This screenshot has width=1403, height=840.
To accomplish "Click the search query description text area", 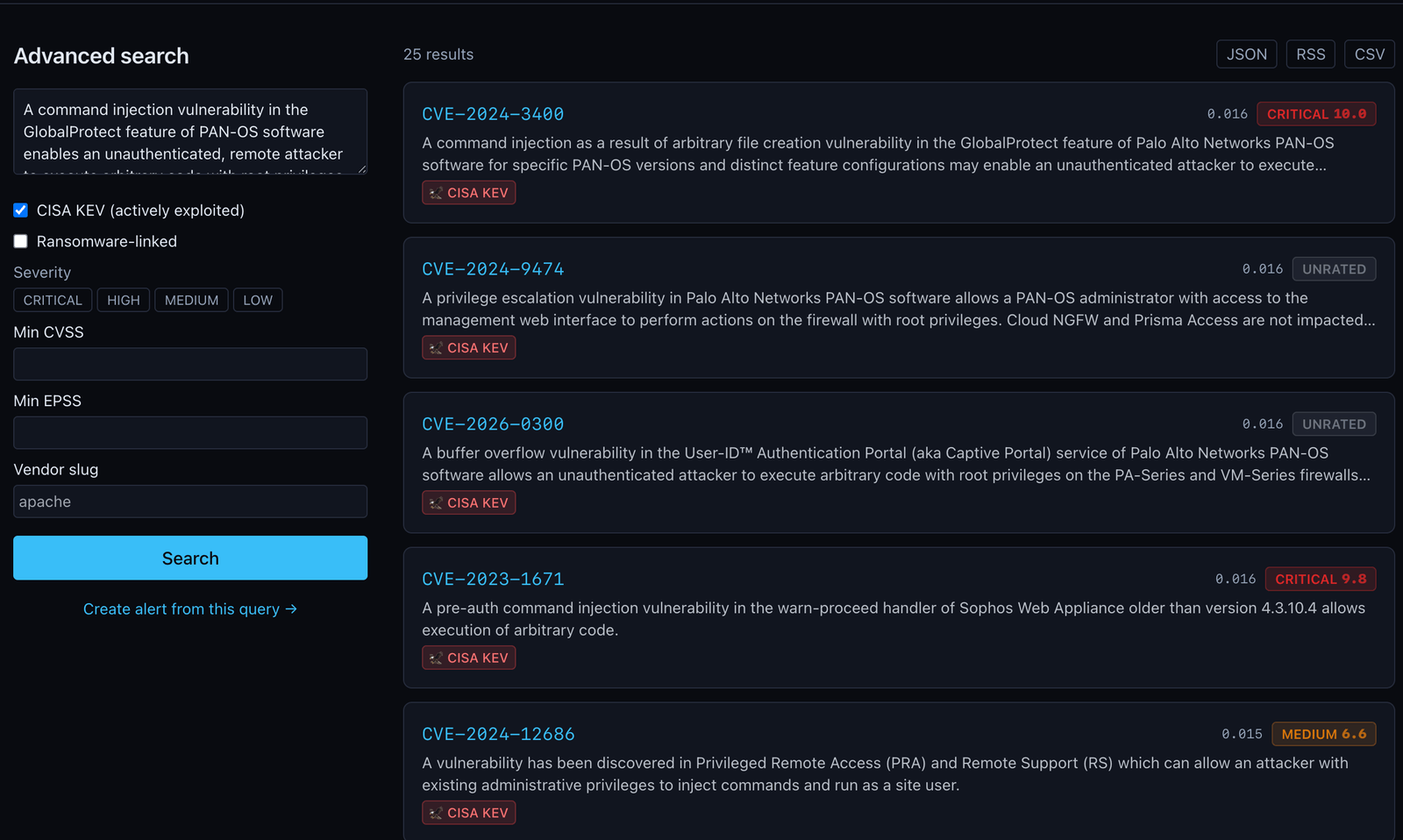I will pos(190,132).
